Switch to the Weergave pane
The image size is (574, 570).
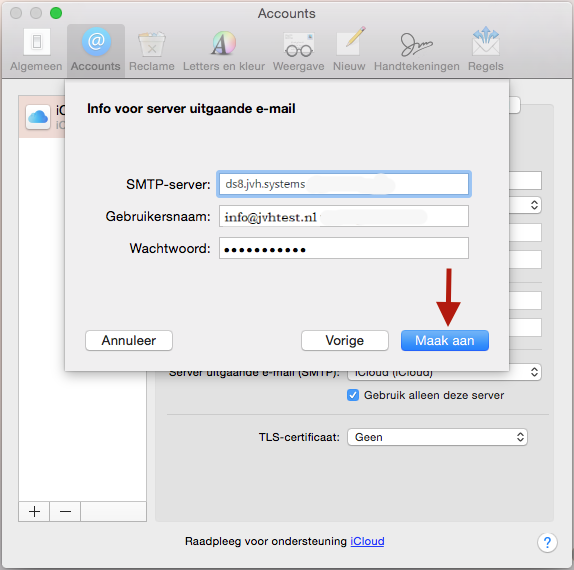coord(298,50)
